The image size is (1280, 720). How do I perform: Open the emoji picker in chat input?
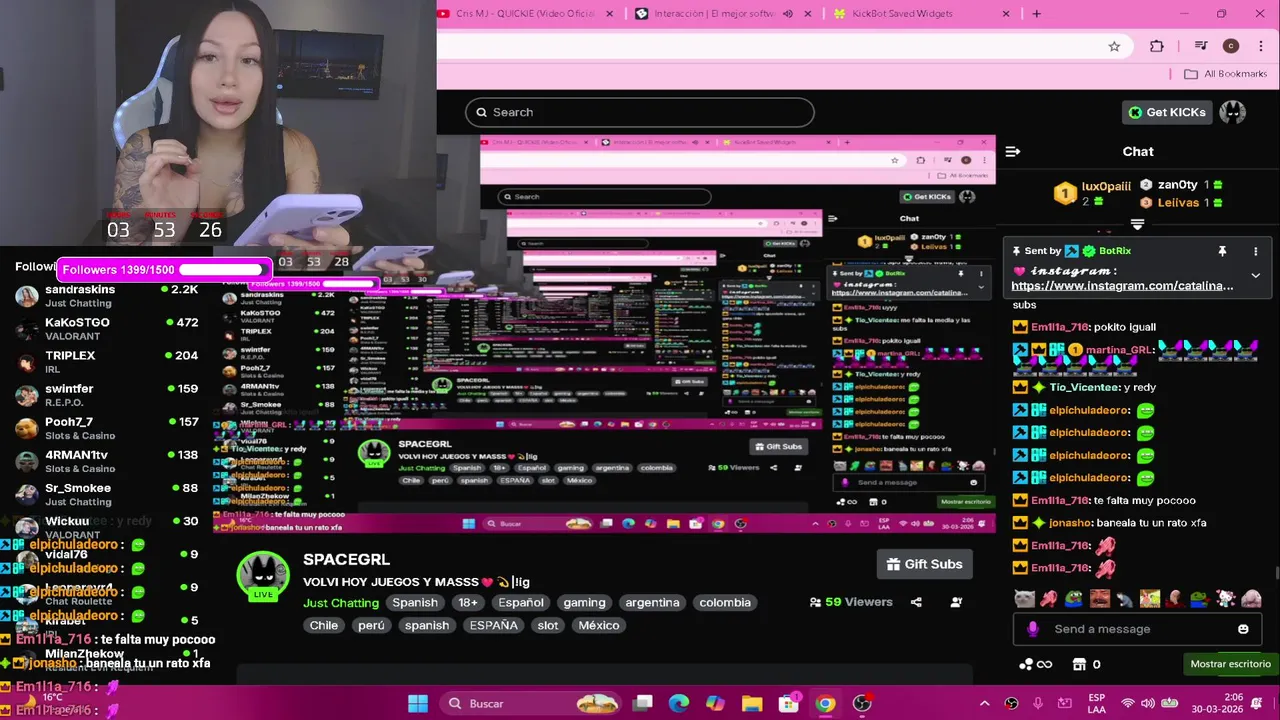[1243, 629]
